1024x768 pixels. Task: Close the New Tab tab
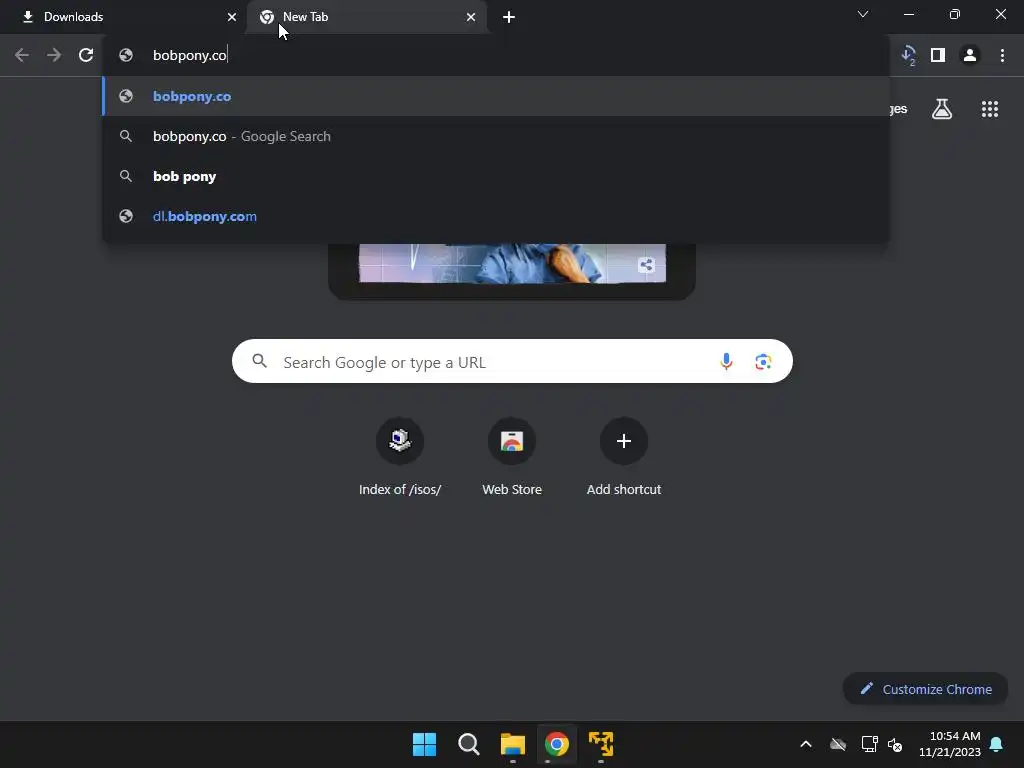click(471, 17)
